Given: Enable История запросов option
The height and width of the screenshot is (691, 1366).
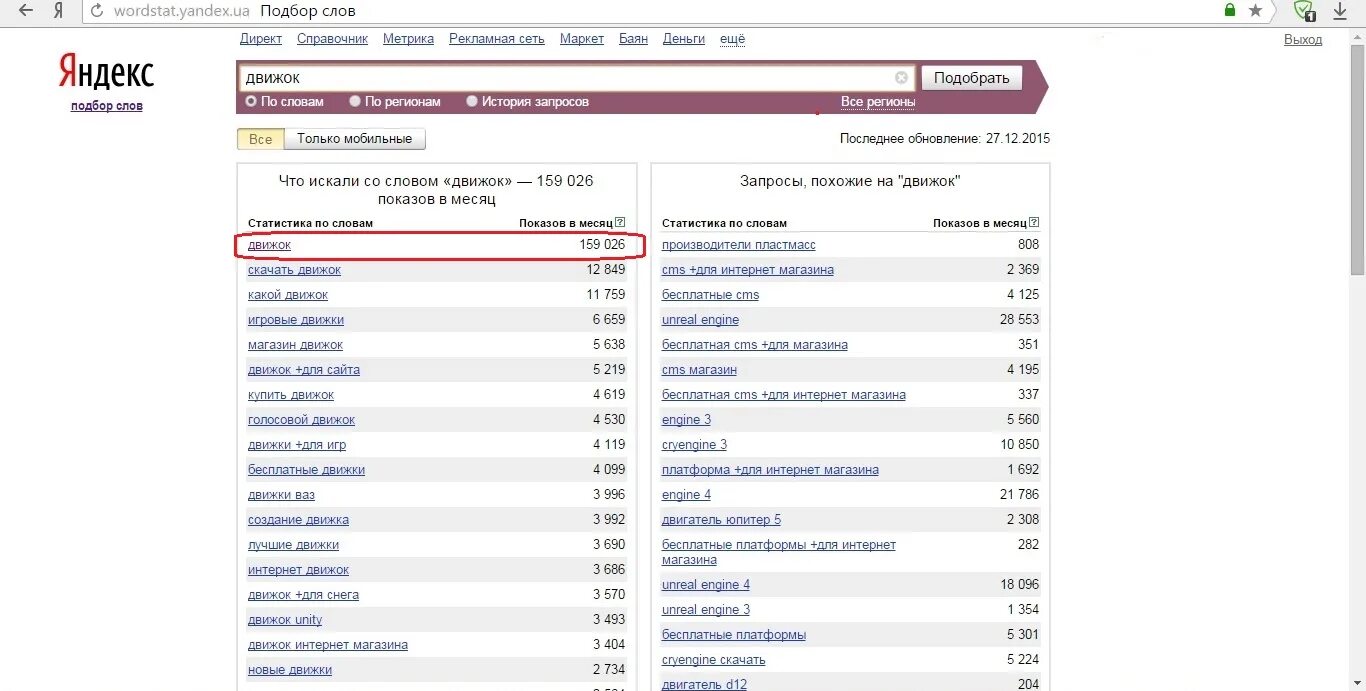Looking at the screenshot, I should (x=471, y=101).
